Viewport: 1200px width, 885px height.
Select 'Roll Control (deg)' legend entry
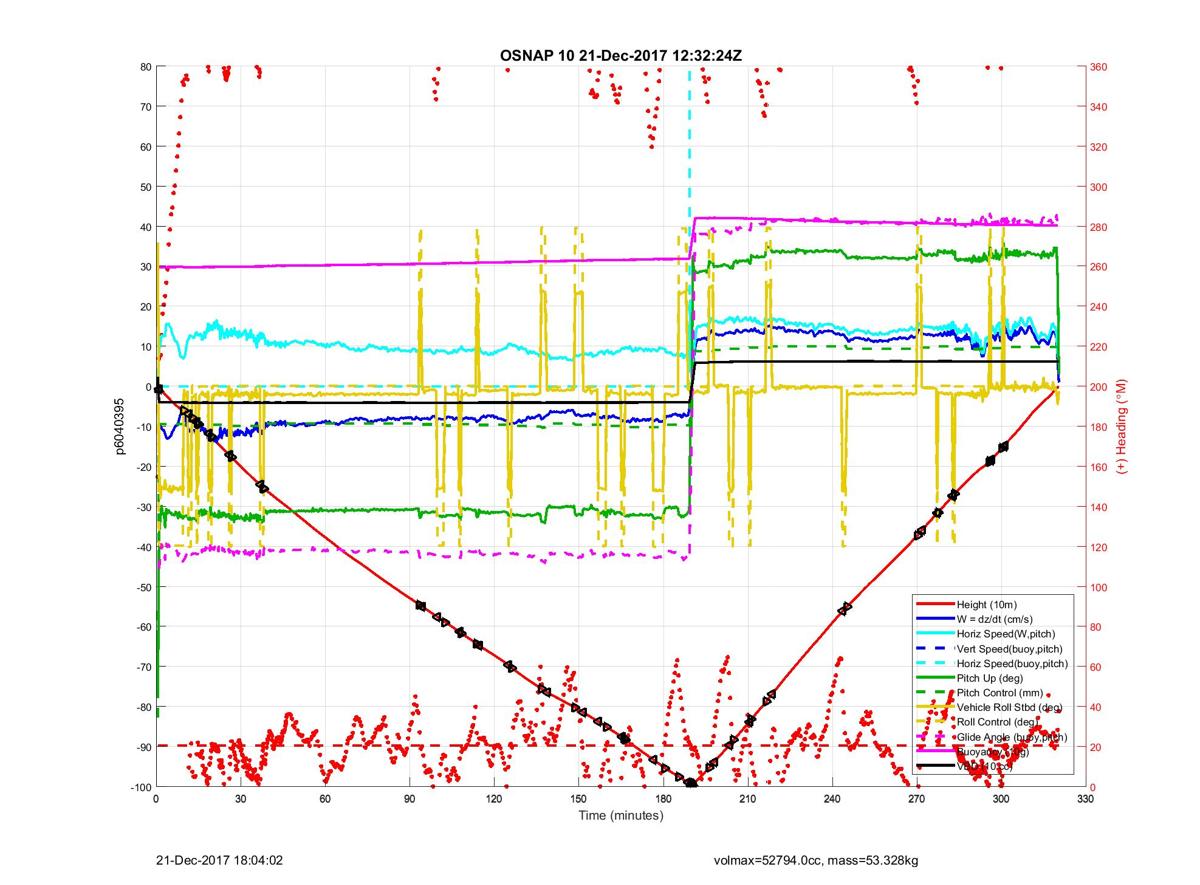click(x=999, y=722)
